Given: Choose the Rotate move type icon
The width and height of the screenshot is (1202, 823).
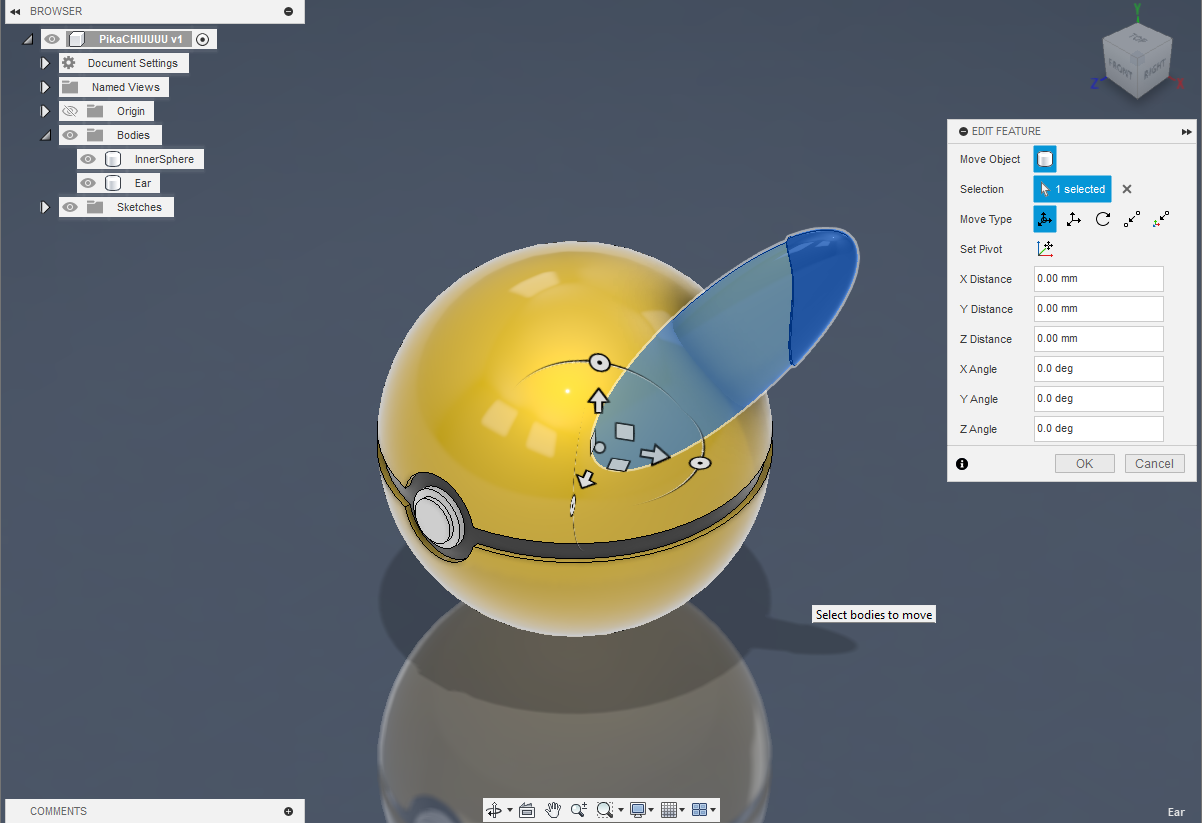Looking at the screenshot, I should (x=1103, y=219).
